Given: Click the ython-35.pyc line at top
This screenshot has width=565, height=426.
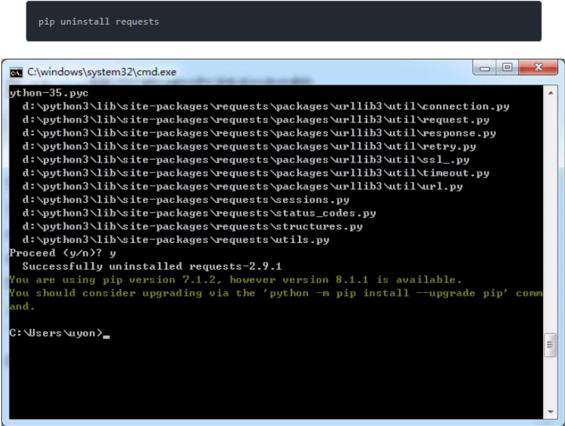Looking at the screenshot, I should (49, 93).
